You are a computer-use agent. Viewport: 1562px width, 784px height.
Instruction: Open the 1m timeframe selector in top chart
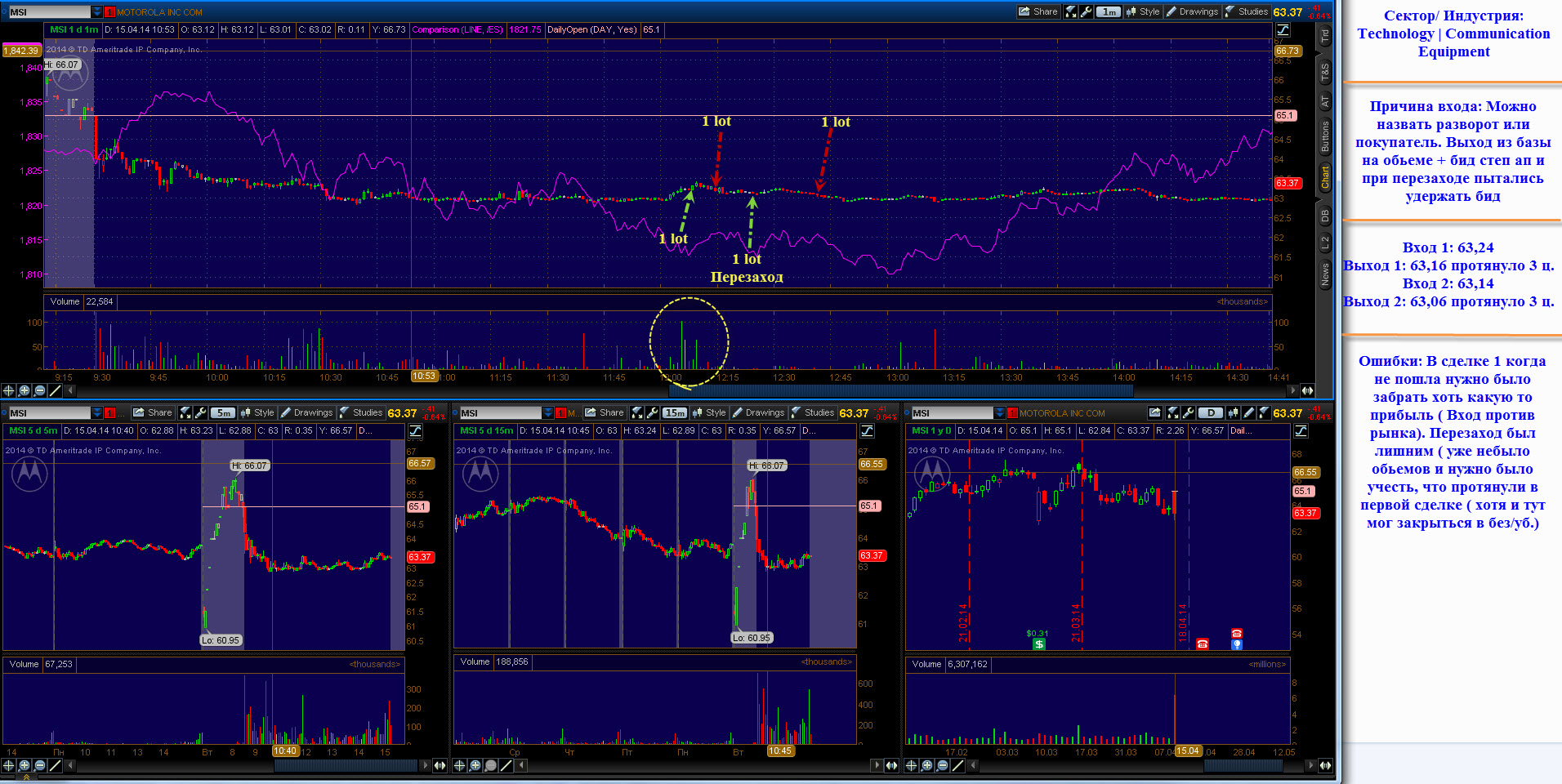1109,11
